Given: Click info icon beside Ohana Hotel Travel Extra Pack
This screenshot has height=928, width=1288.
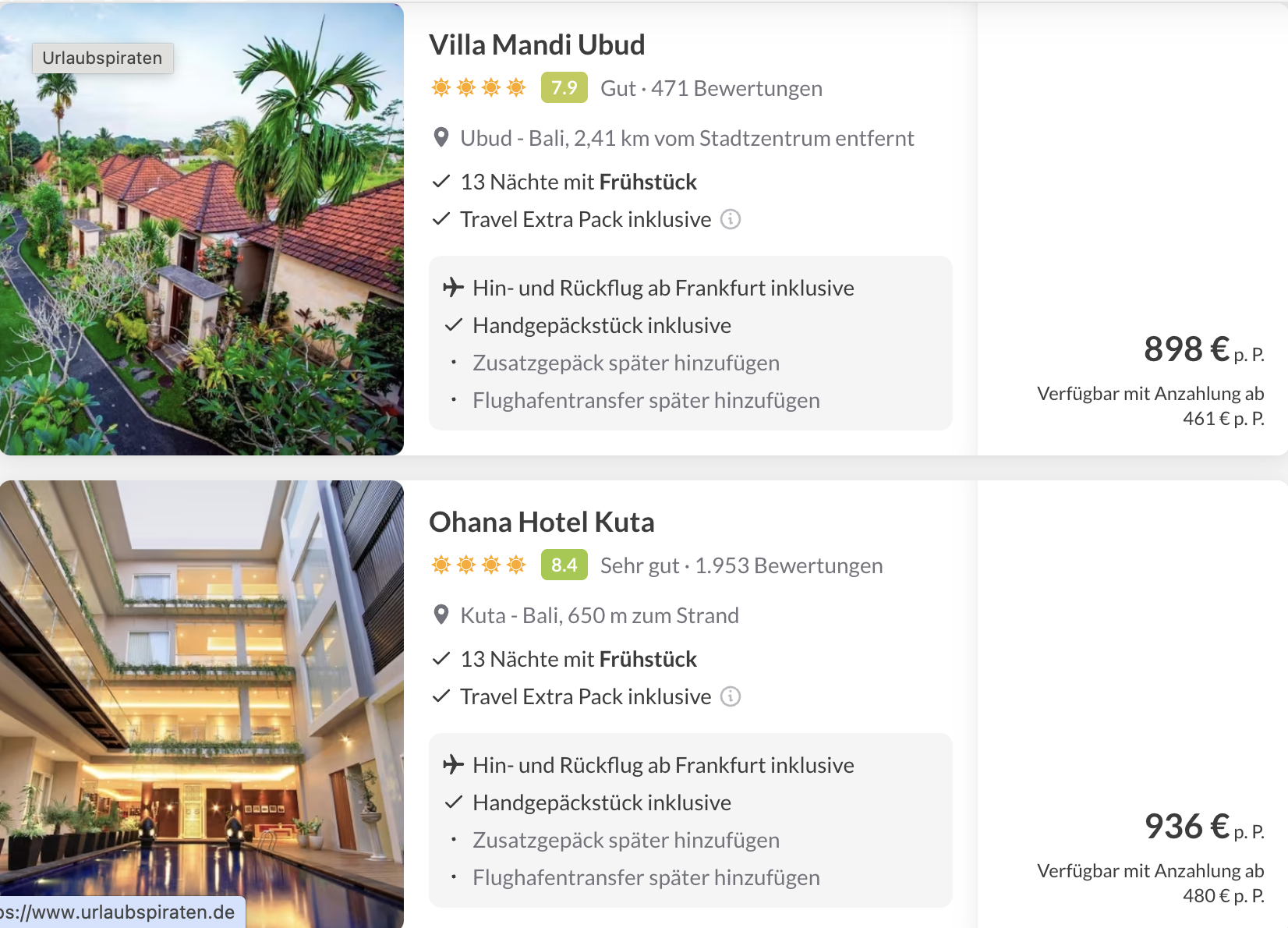Looking at the screenshot, I should (x=730, y=696).
